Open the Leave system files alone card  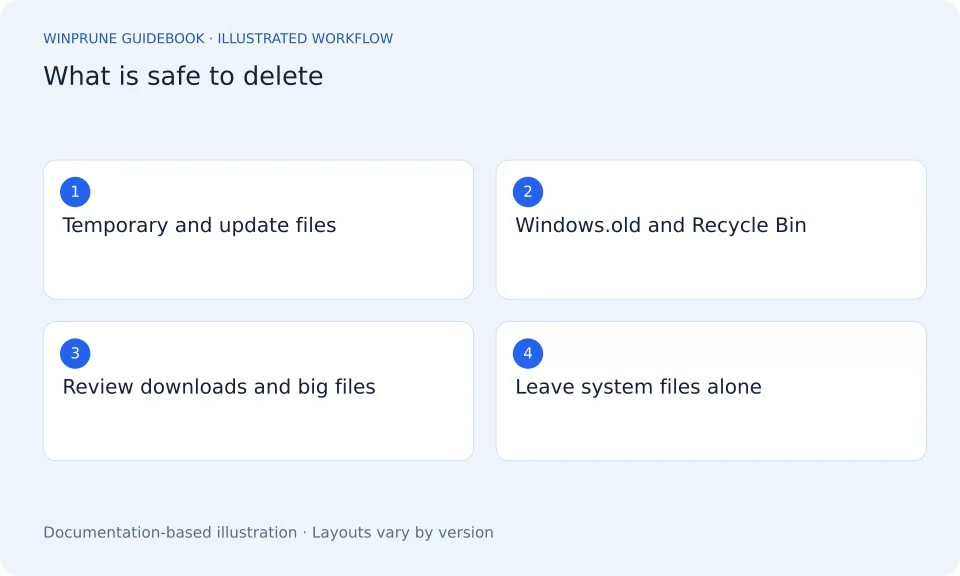[711, 391]
